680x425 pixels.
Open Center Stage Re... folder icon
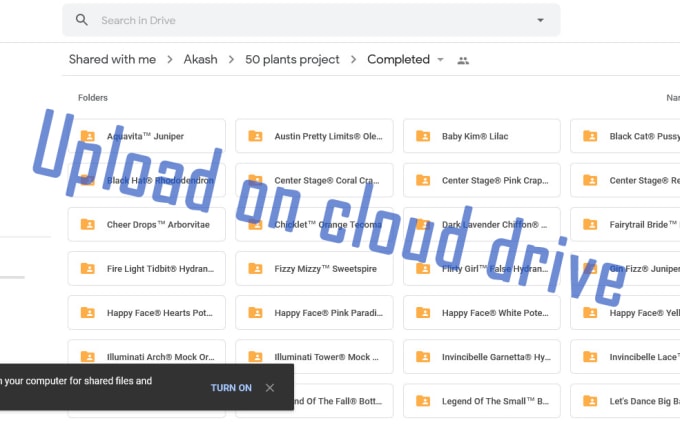[x=590, y=180]
